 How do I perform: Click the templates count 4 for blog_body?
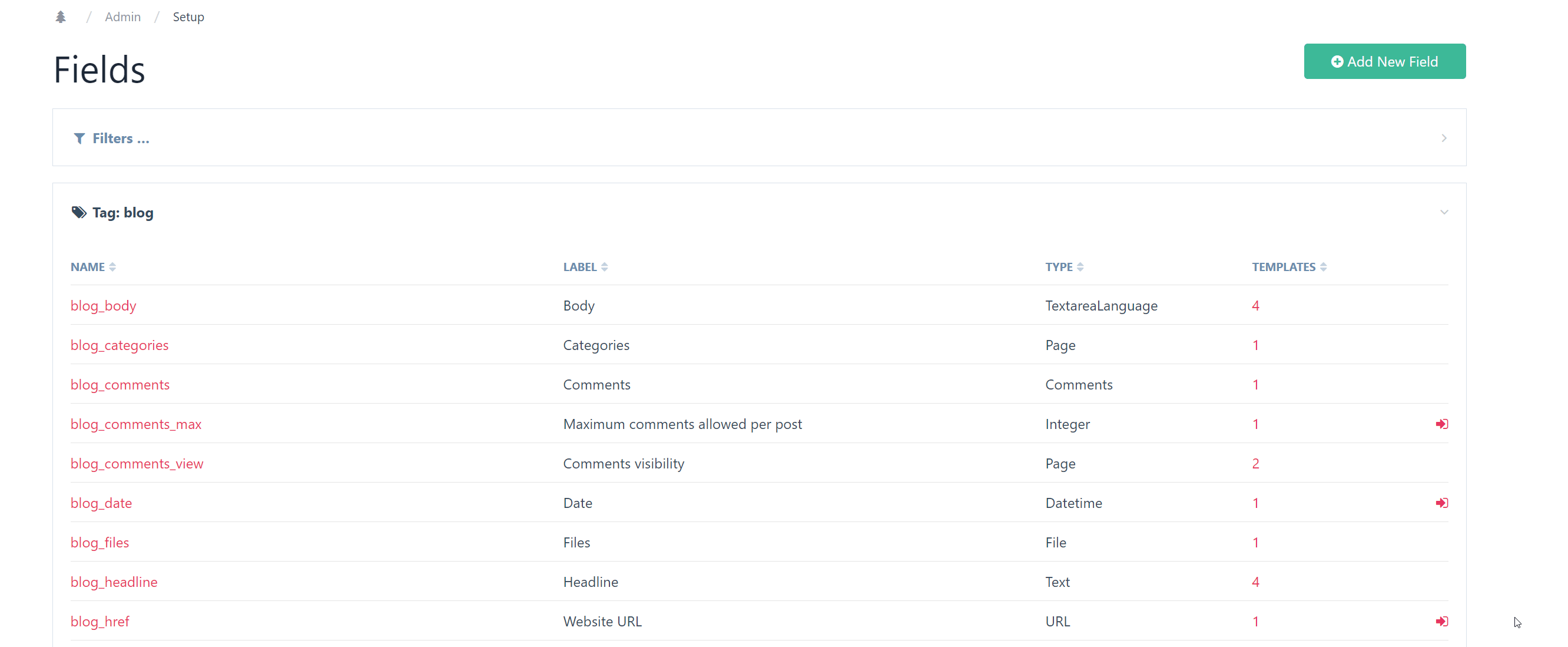click(x=1255, y=305)
